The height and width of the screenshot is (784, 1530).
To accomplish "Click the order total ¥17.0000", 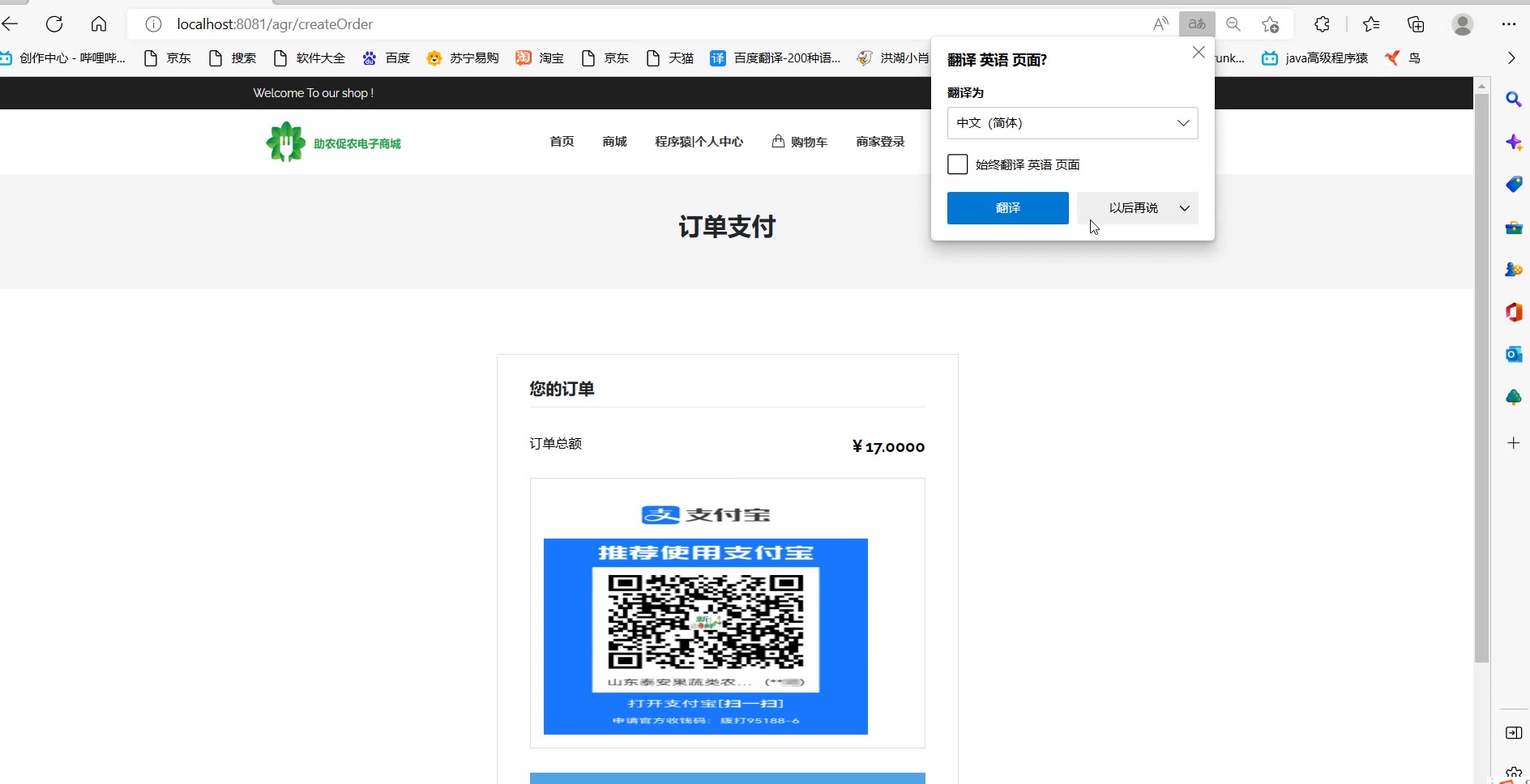I will coord(888,447).
